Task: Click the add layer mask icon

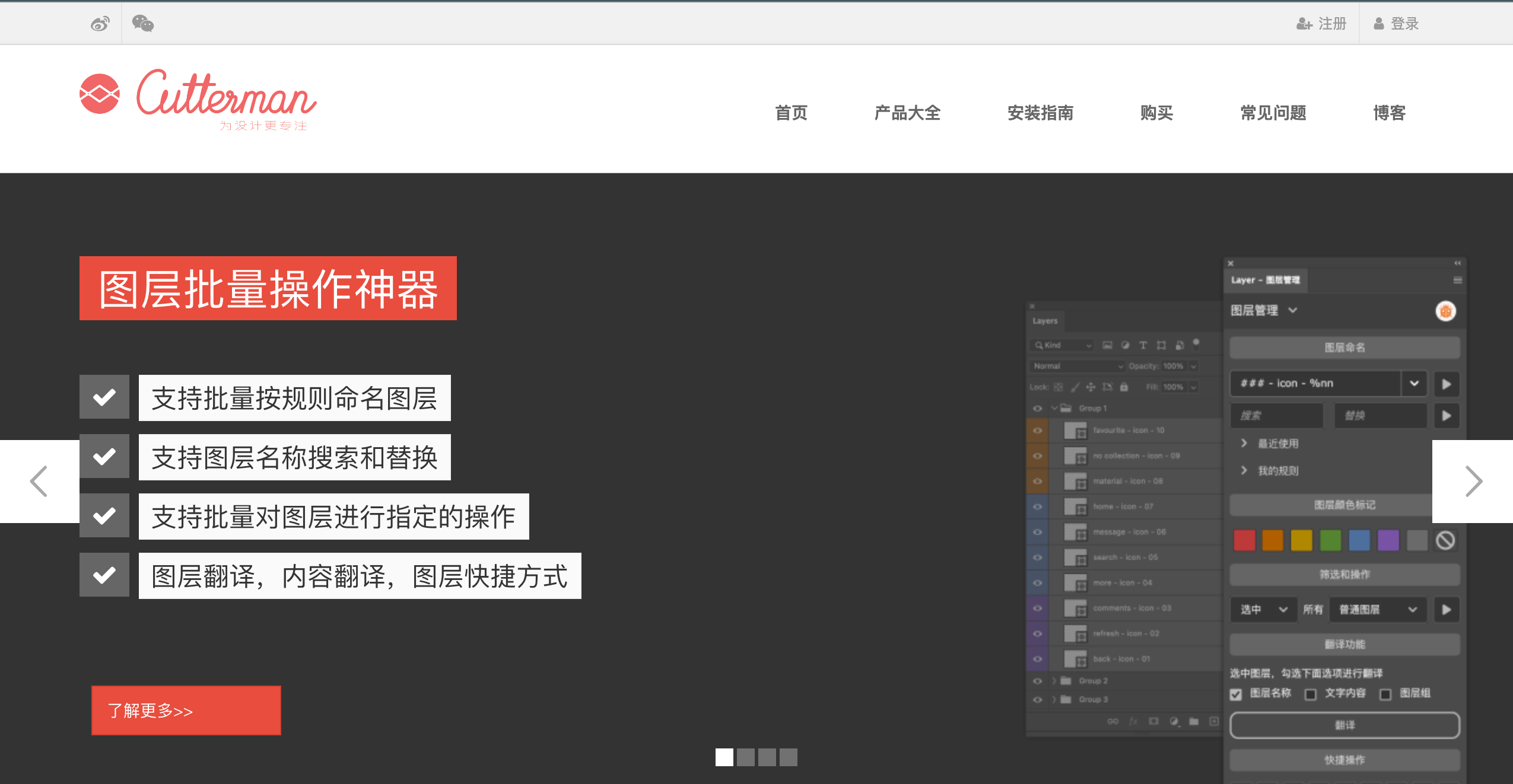Action: (x=1153, y=721)
